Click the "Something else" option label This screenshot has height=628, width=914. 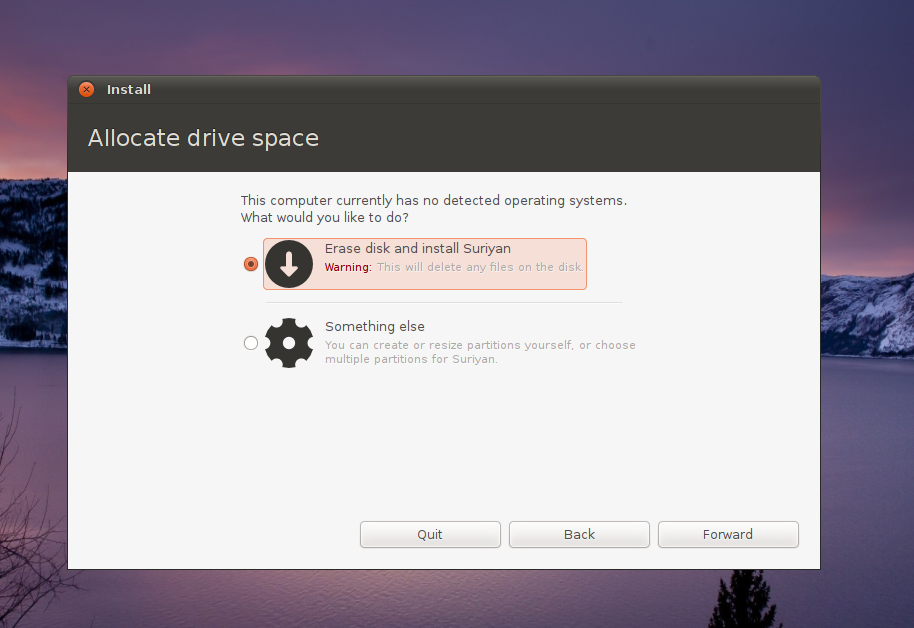[x=375, y=327]
